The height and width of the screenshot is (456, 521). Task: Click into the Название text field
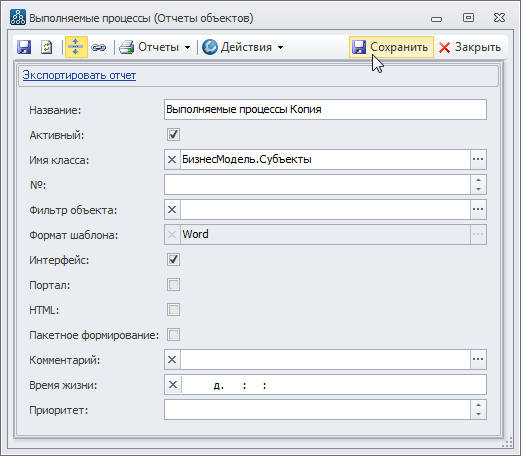325,109
